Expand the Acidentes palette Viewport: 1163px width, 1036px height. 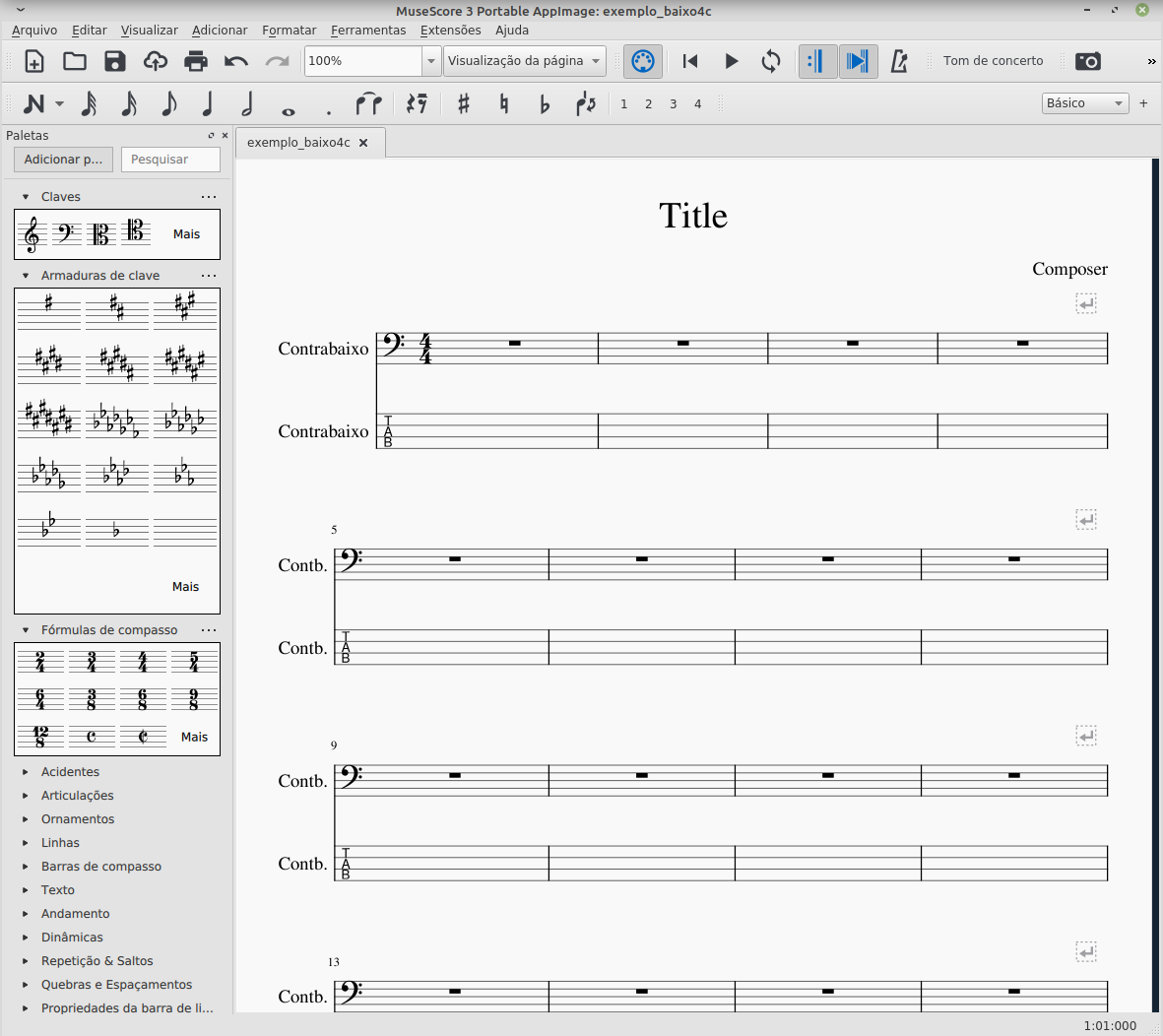tap(26, 772)
